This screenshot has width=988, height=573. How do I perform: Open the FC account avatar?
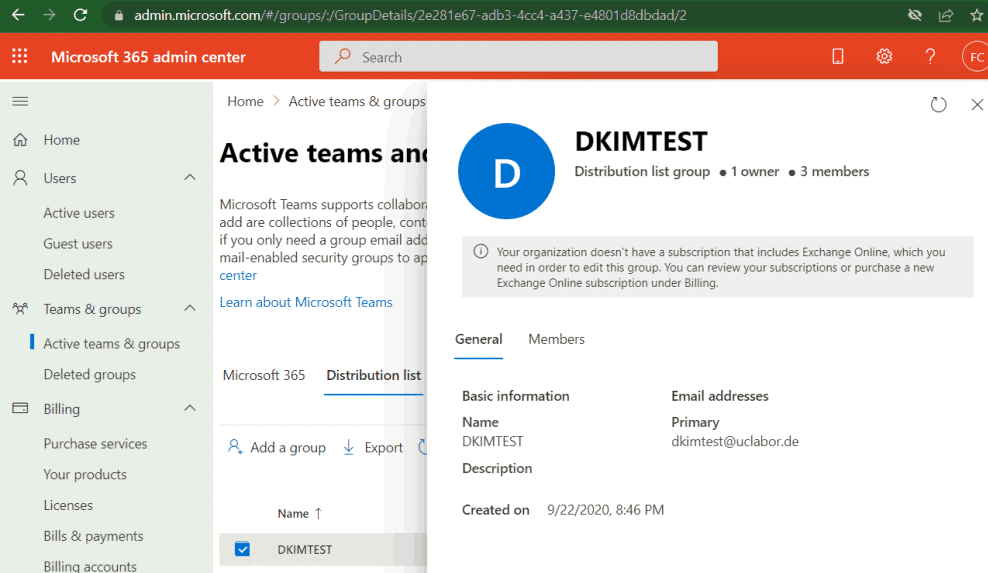975,57
